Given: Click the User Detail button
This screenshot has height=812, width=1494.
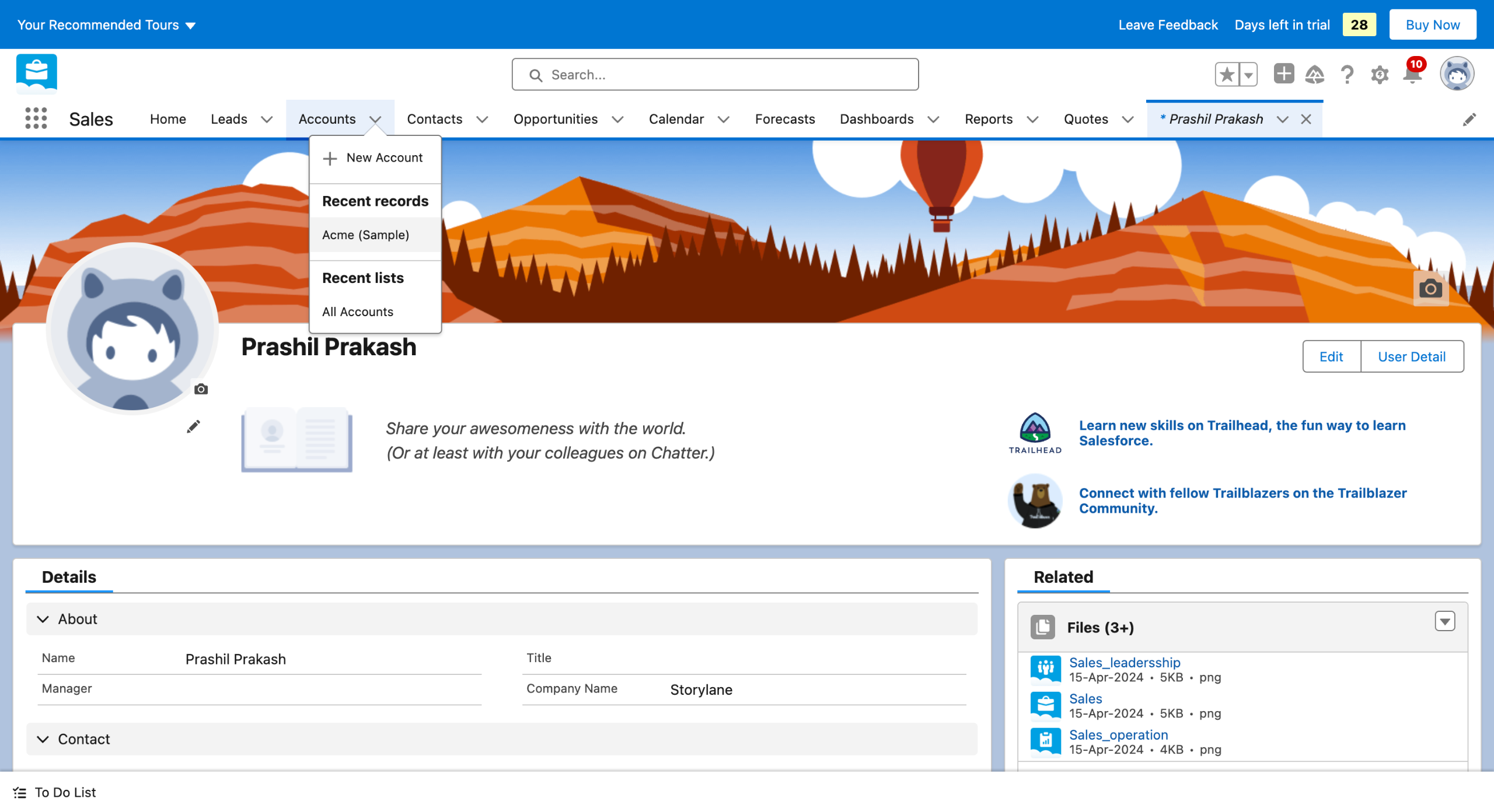Looking at the screenshot, I should click(1412, 356).
